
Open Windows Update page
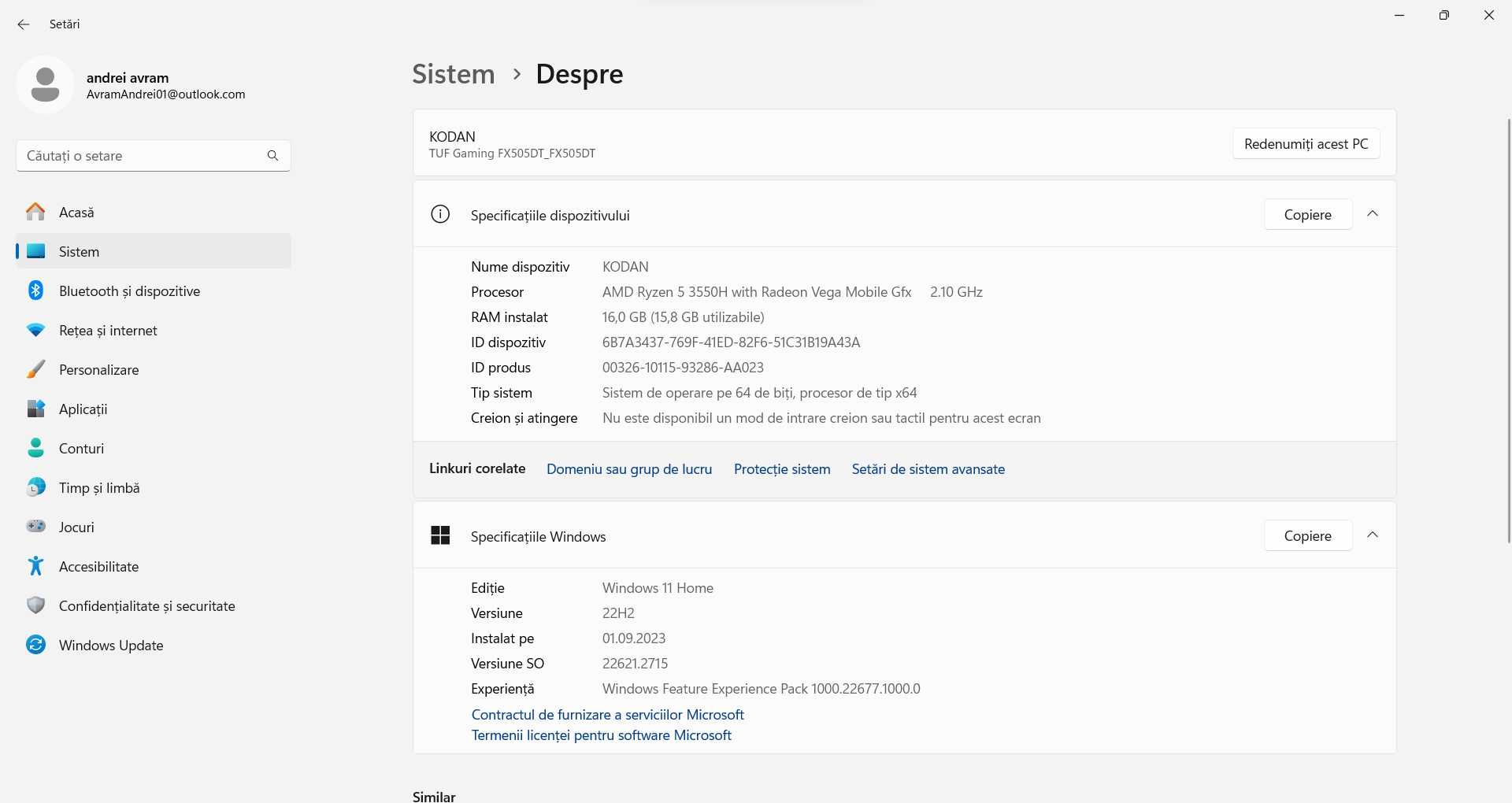pos(154,645)
